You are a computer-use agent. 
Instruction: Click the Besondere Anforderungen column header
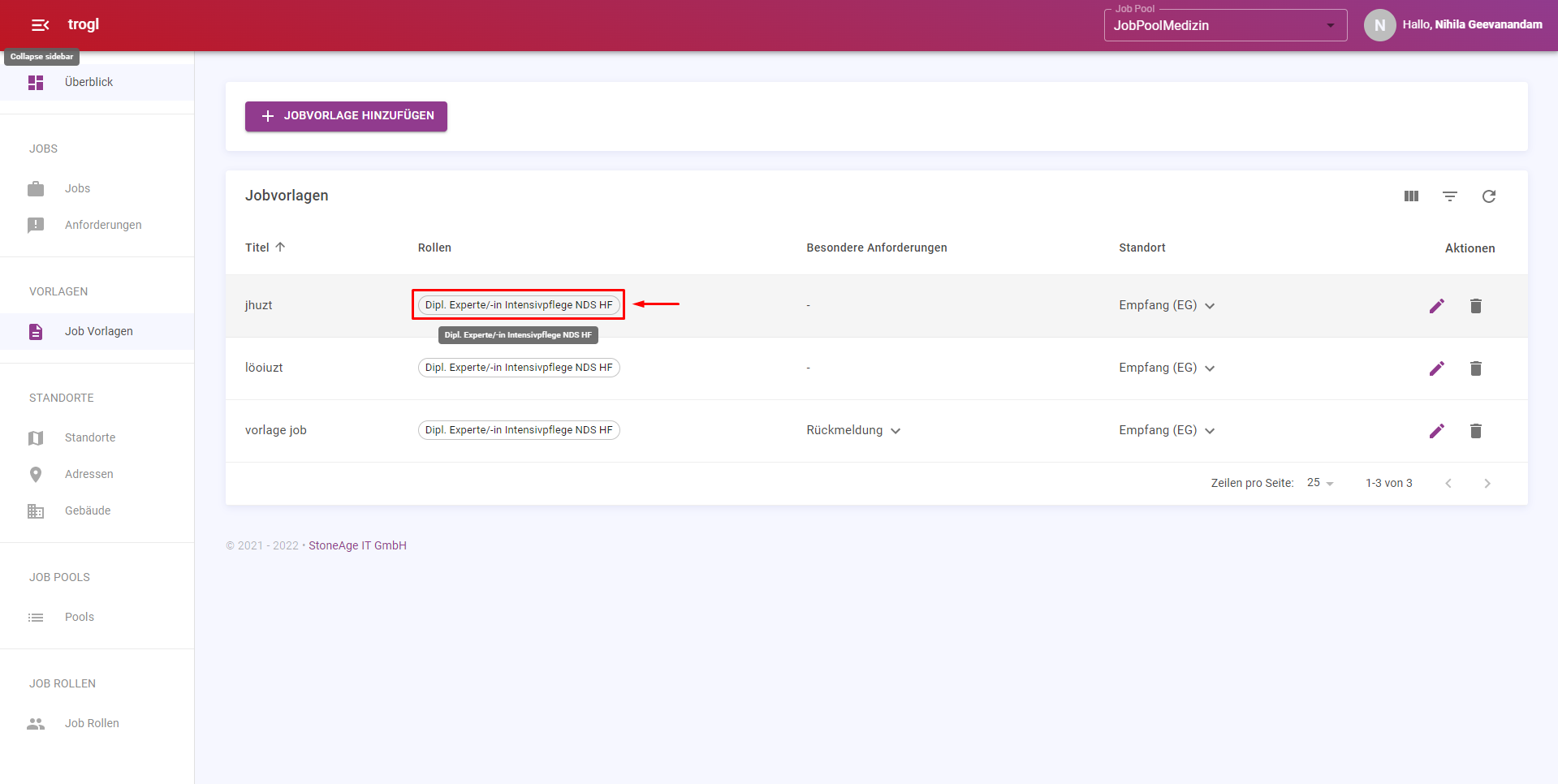pos(876,248)
